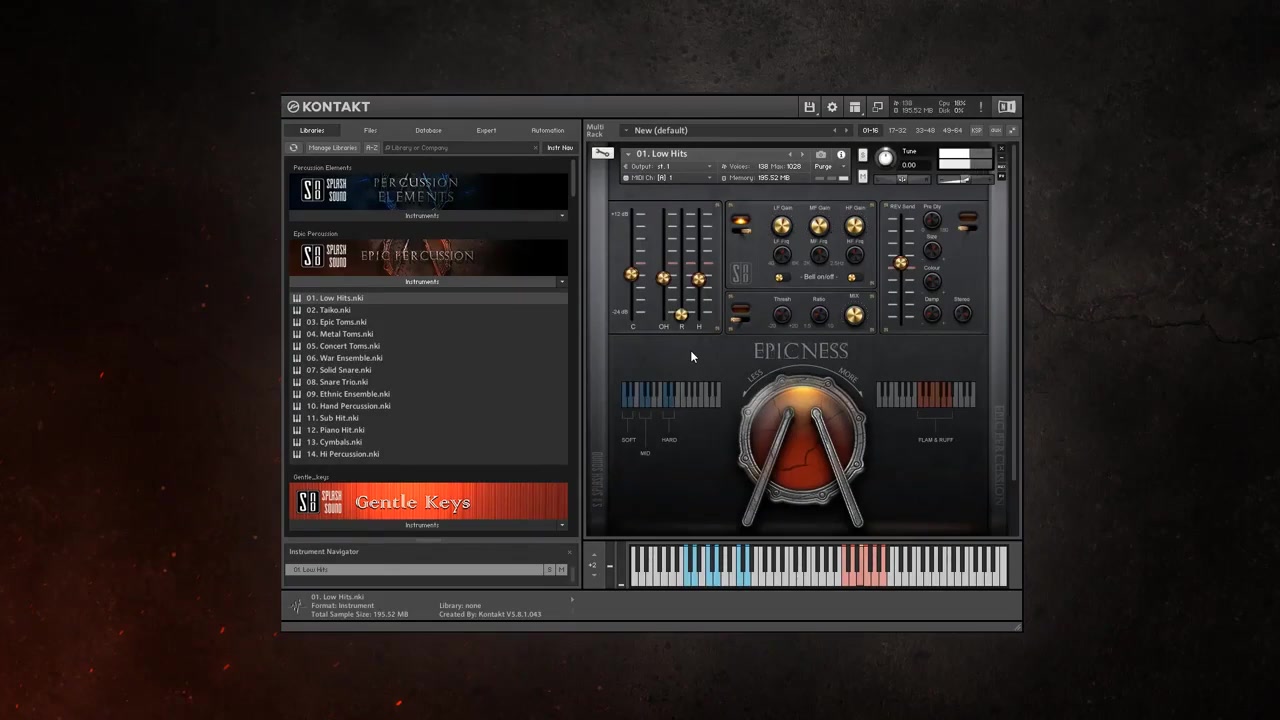The width and height of the screenshot is (1280, 720).
Task: Click Mute in the Instrument Navigator
Action: (x=561, y=570)
